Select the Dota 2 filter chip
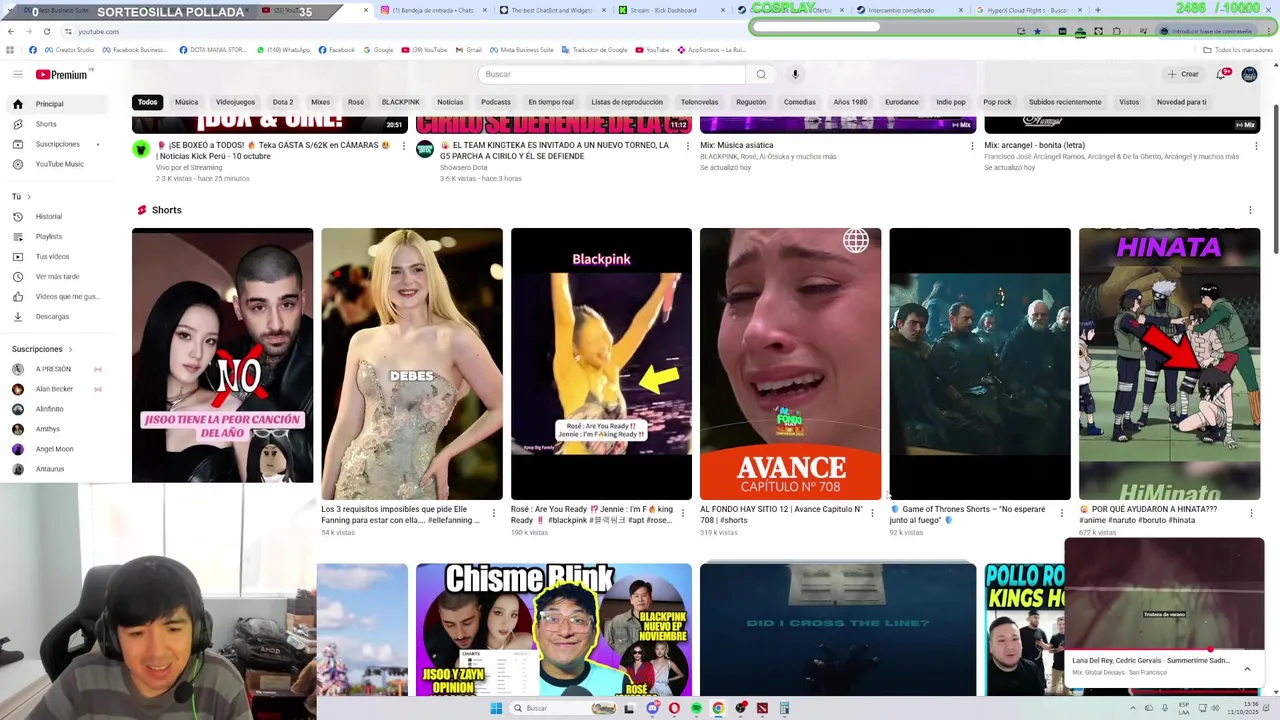The image size is (1280, 720). click(x=283, y=102)
